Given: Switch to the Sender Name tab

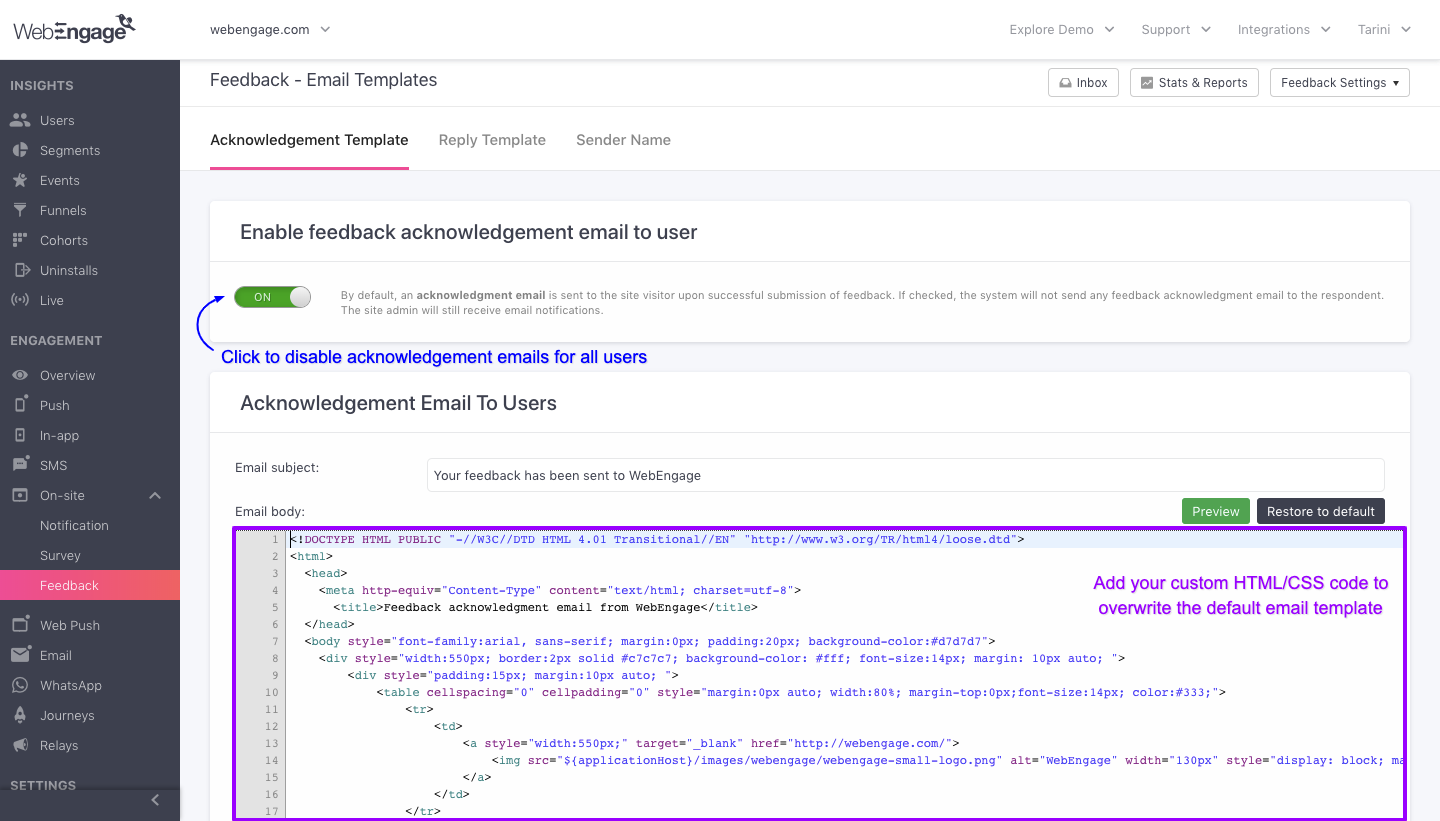Looking at the screenshot, I should [623, 140].
